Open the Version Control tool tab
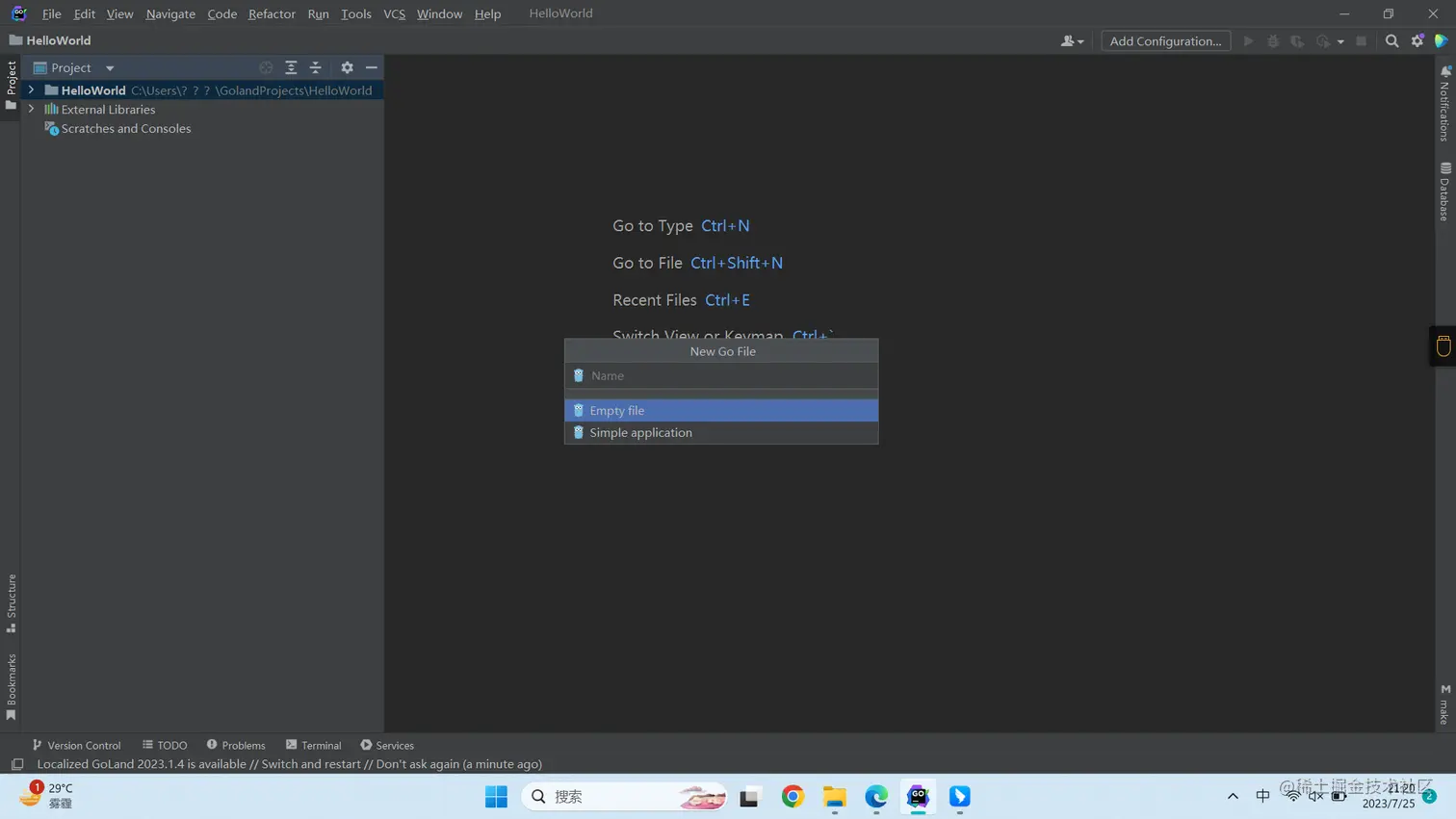The image size is (1456, 819). pyautogui.click(x=76, y=745)
